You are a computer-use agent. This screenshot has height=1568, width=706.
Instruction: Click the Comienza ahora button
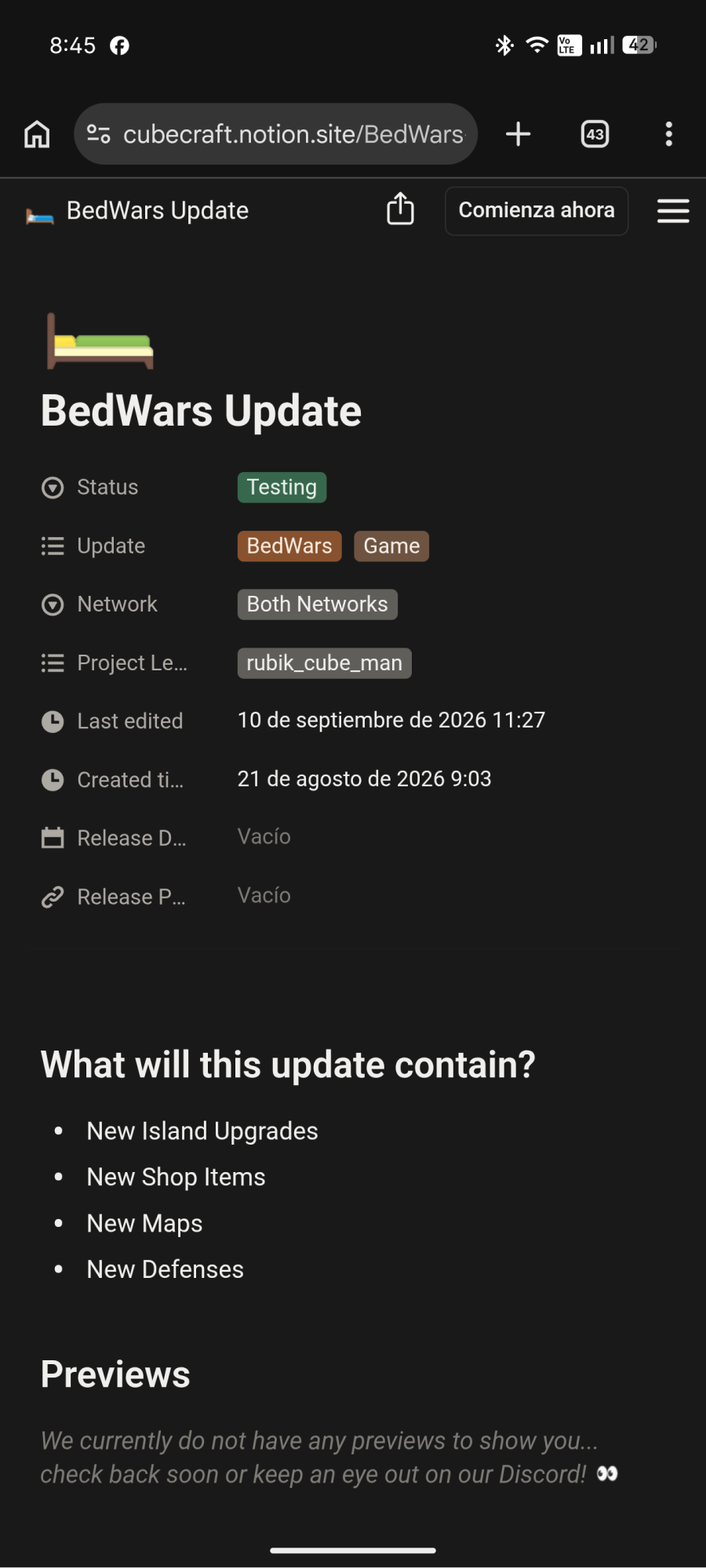537,210
